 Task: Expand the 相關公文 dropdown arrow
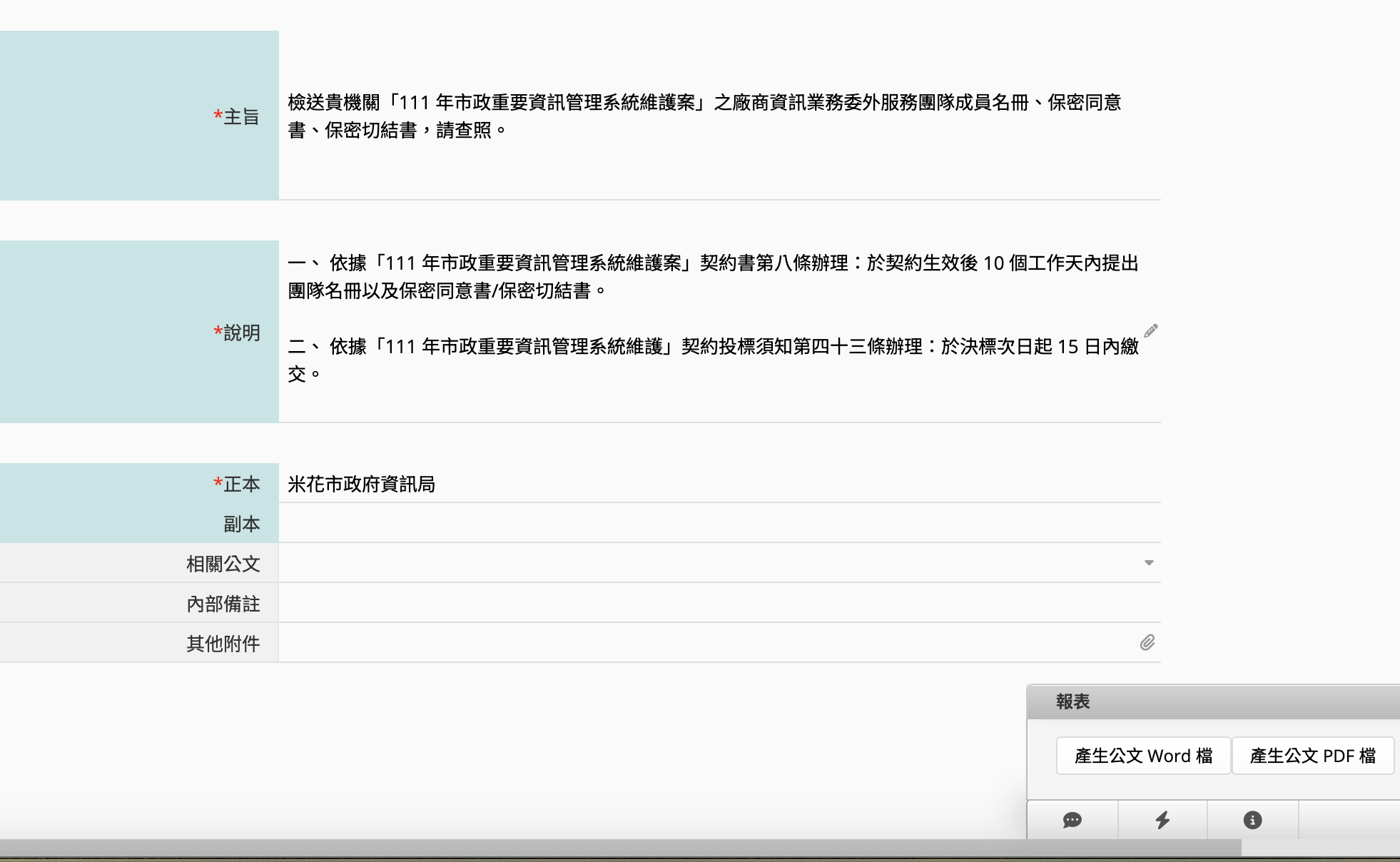coord(1149,563)
